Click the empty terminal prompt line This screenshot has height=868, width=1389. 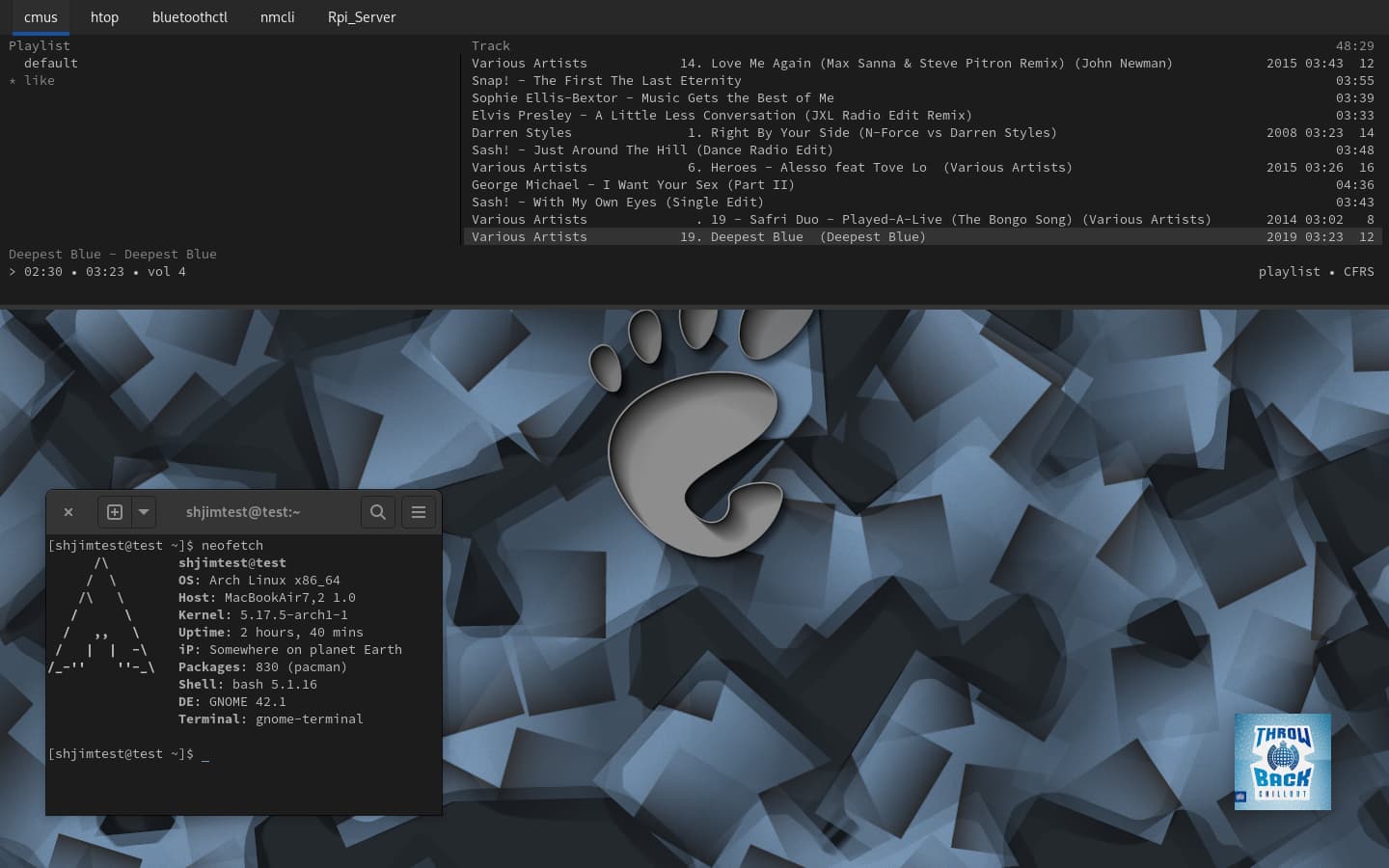click(128, 754)
